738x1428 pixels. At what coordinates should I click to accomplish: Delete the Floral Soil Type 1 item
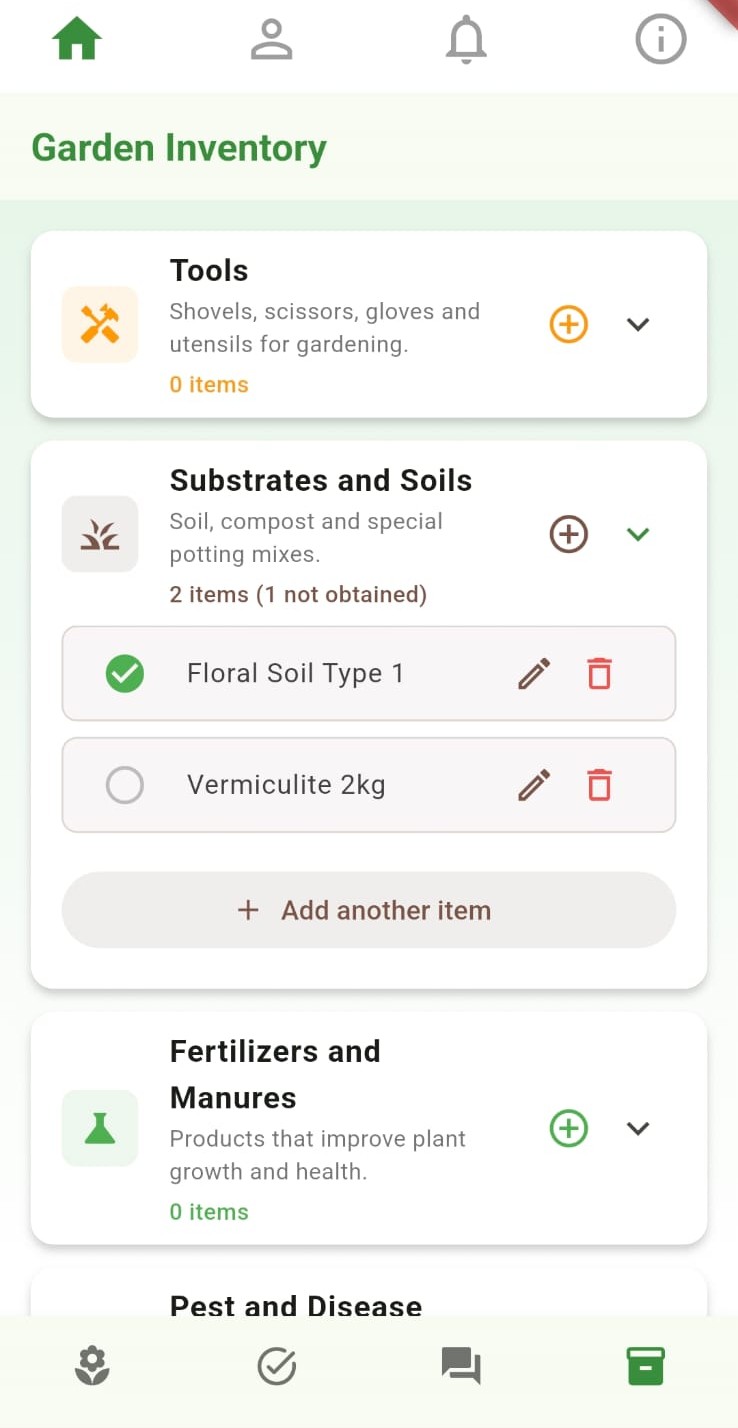click(x=599, y=674)
